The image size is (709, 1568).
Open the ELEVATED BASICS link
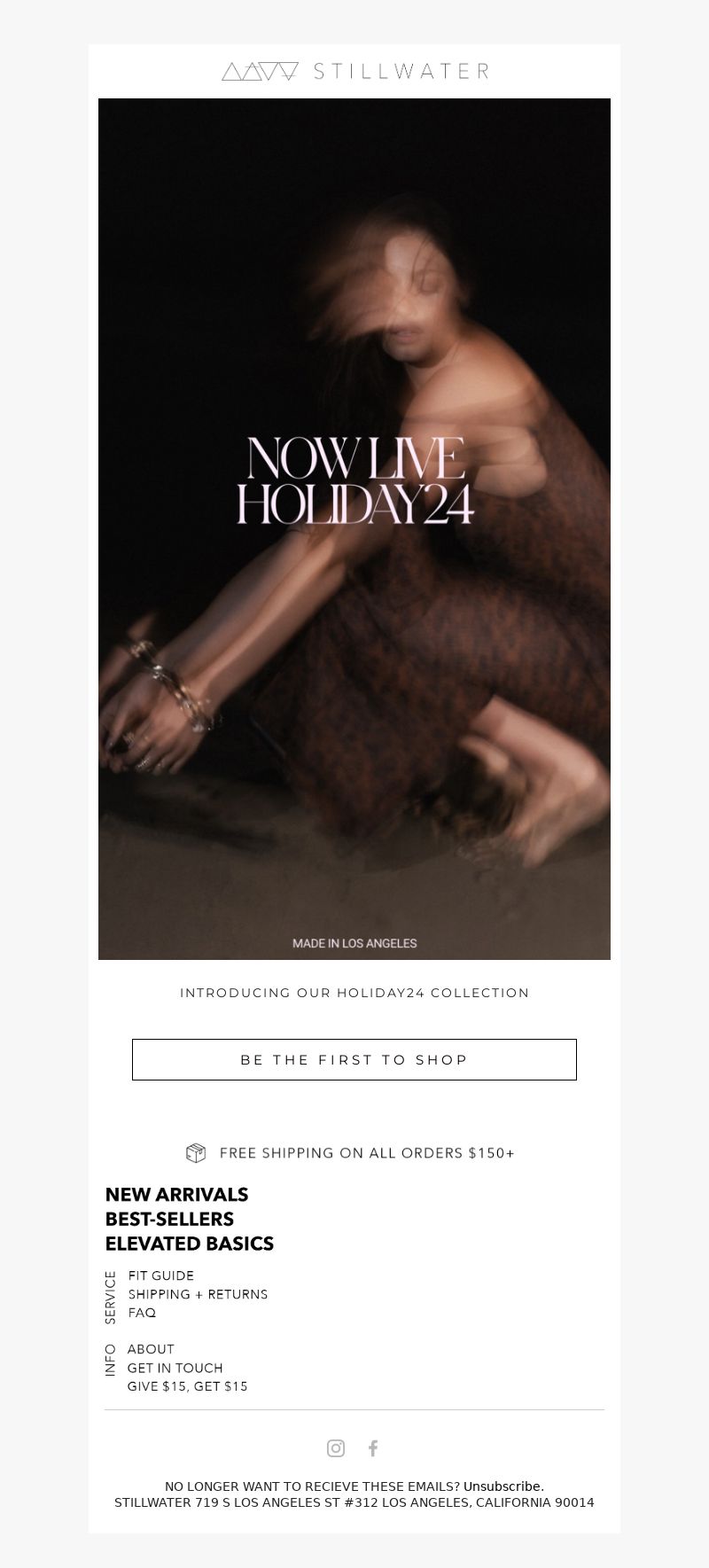[x=189, y=1244]
